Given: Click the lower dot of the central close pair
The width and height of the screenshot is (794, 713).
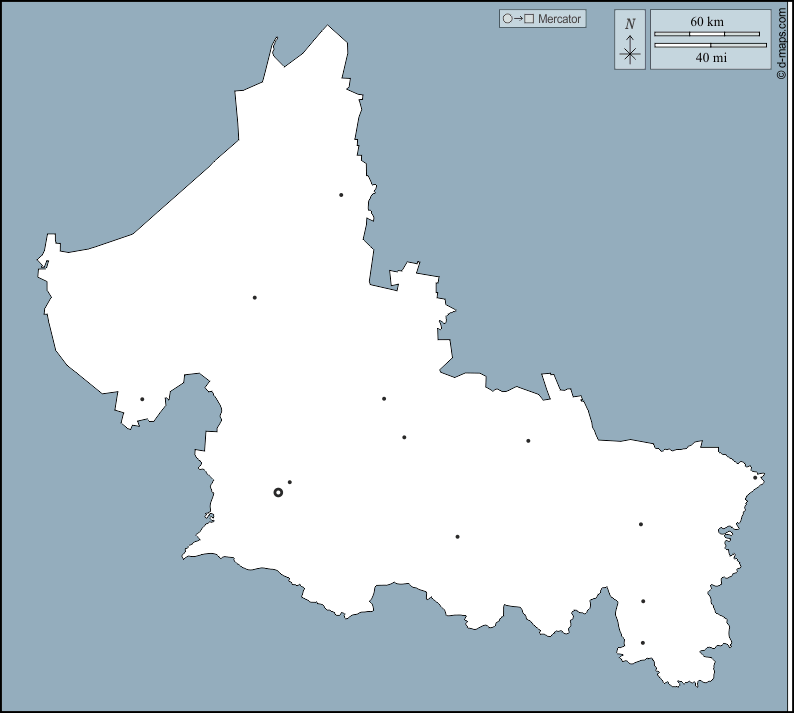Looking at the screenshot, I should 404,437.
